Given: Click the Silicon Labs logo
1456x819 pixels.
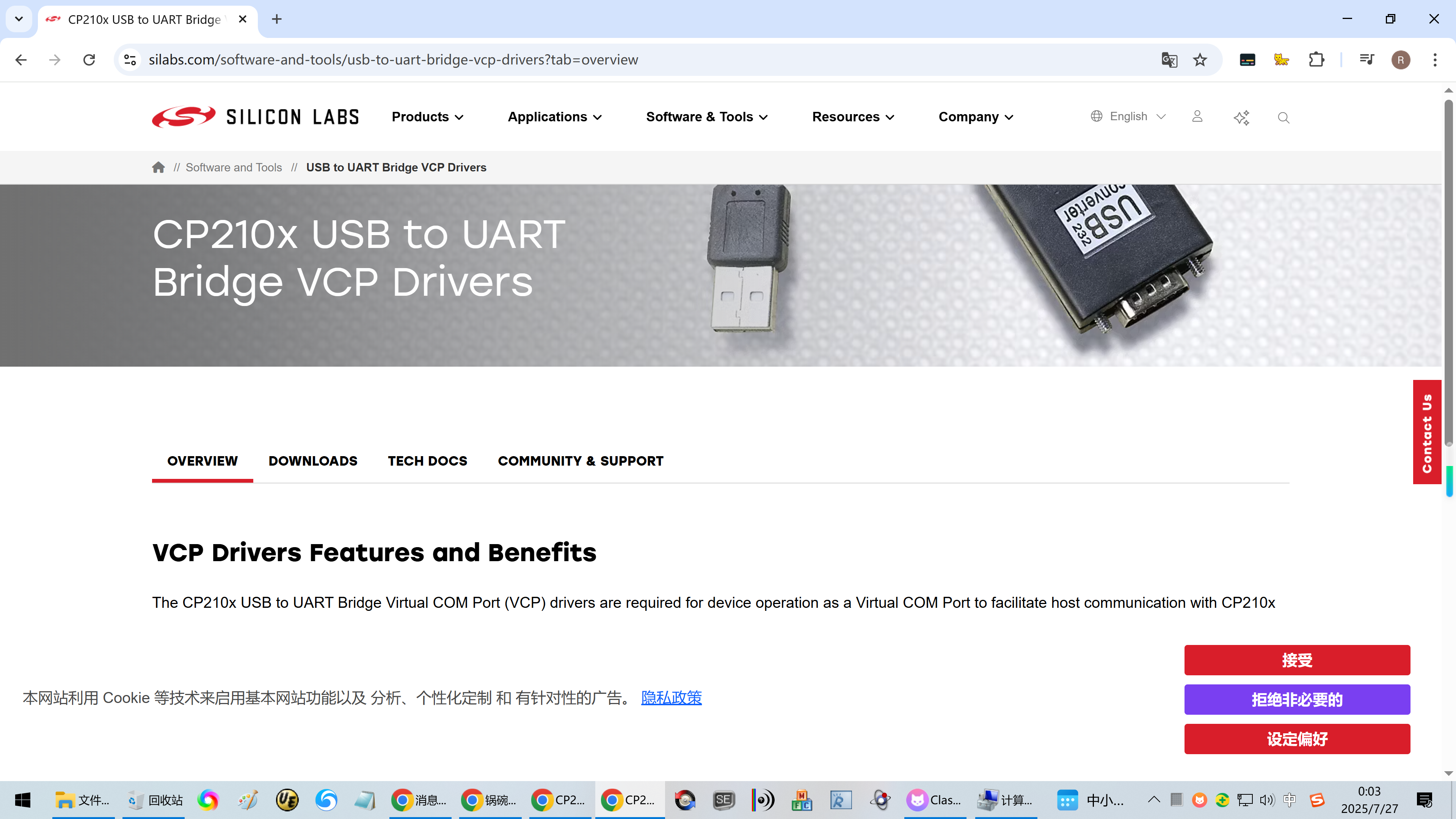Looking at the screenshot, I should click(x=256, y=117).
